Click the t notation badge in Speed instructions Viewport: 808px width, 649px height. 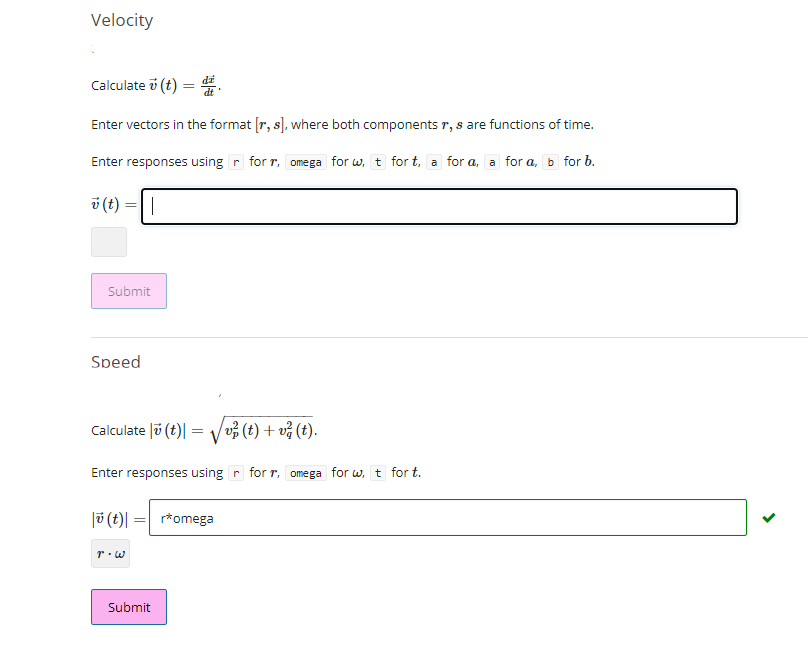click(x=377, y=472)
